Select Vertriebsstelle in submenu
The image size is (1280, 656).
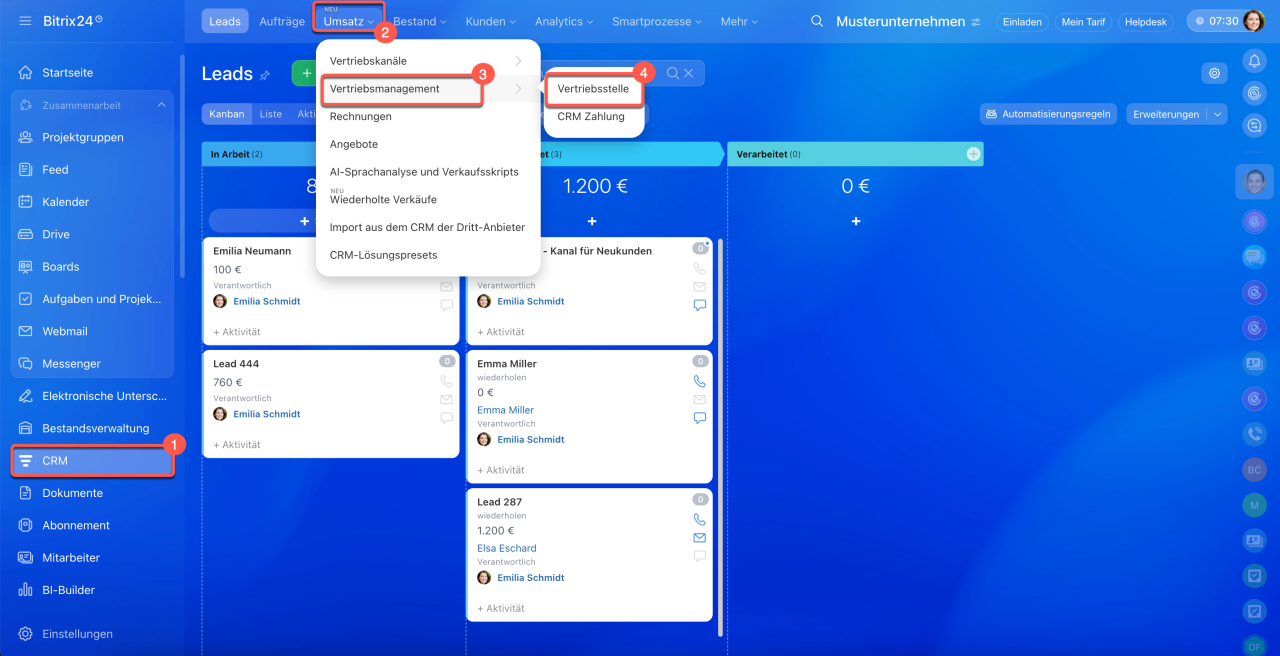593,89
